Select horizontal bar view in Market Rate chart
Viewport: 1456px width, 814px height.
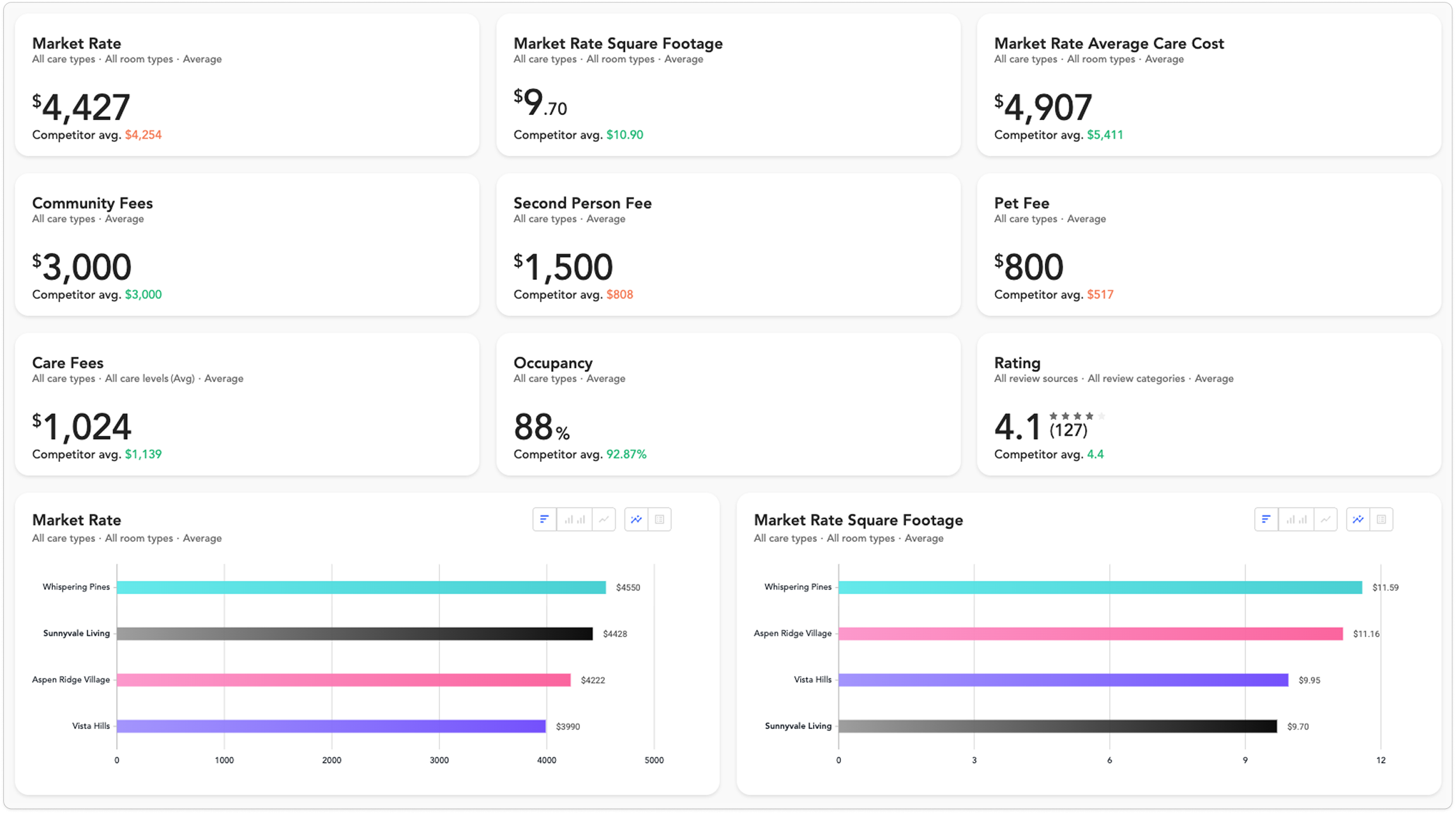544,519
